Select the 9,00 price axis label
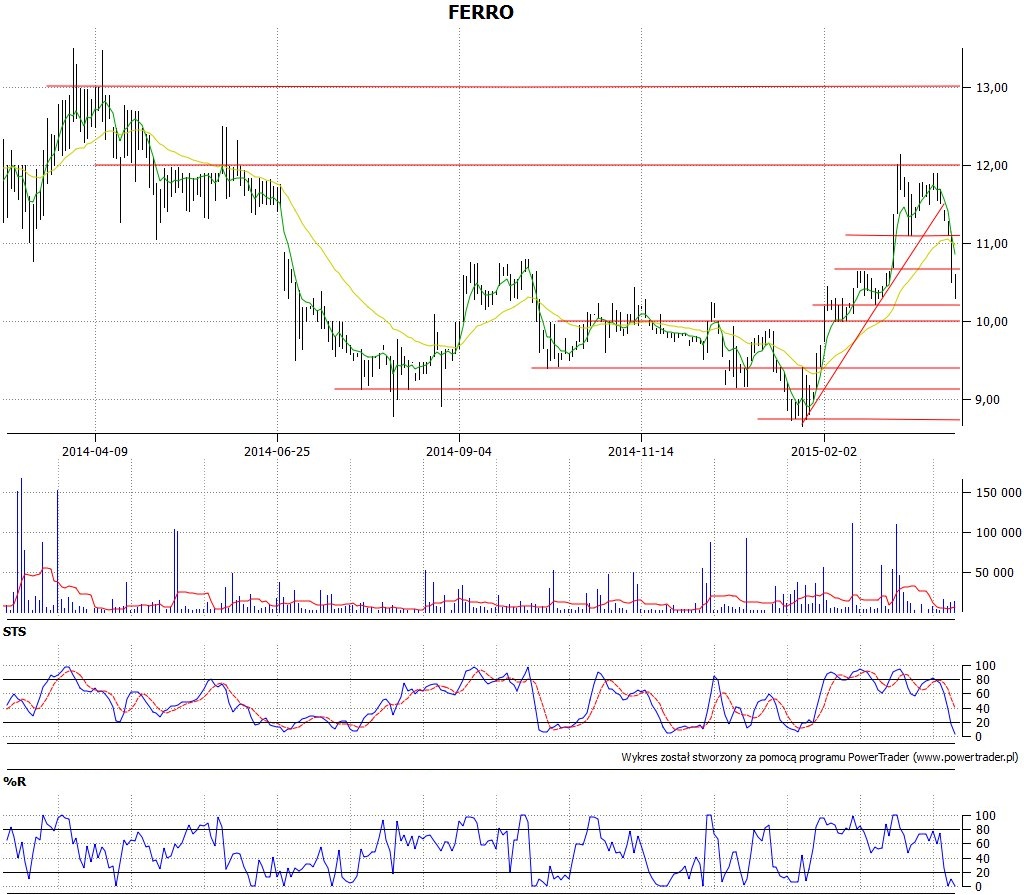The image size is (1024, 895). coord(987,400)
